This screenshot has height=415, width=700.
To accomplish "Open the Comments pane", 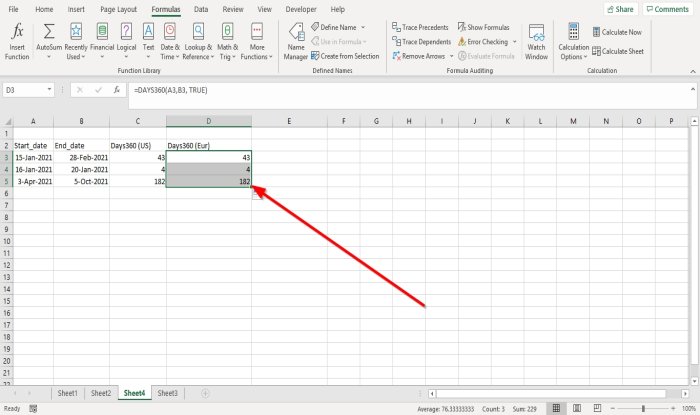I will [667, 9].
